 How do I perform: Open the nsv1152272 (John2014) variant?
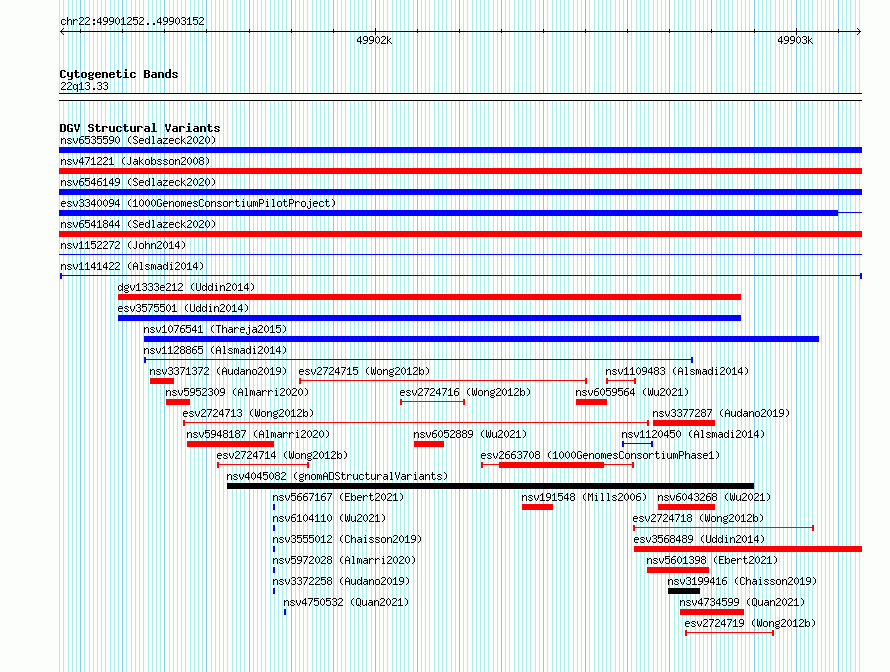click(x=123, y=245)
